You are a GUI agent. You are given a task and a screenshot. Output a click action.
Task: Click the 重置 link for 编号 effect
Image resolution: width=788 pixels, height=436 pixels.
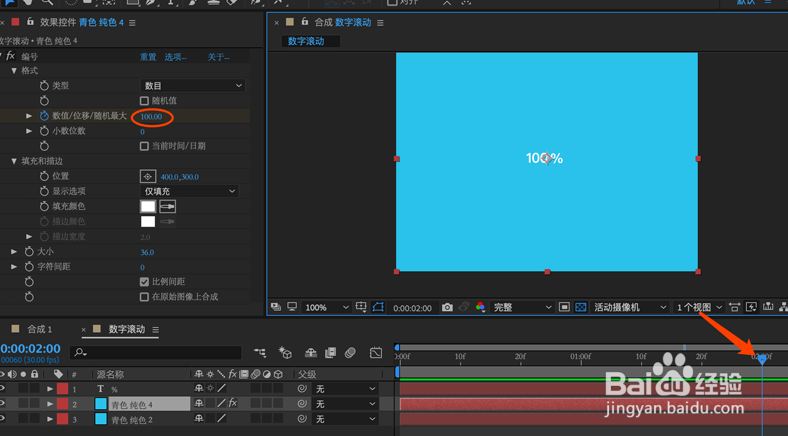pyautogui.click(x=148, y=57)
